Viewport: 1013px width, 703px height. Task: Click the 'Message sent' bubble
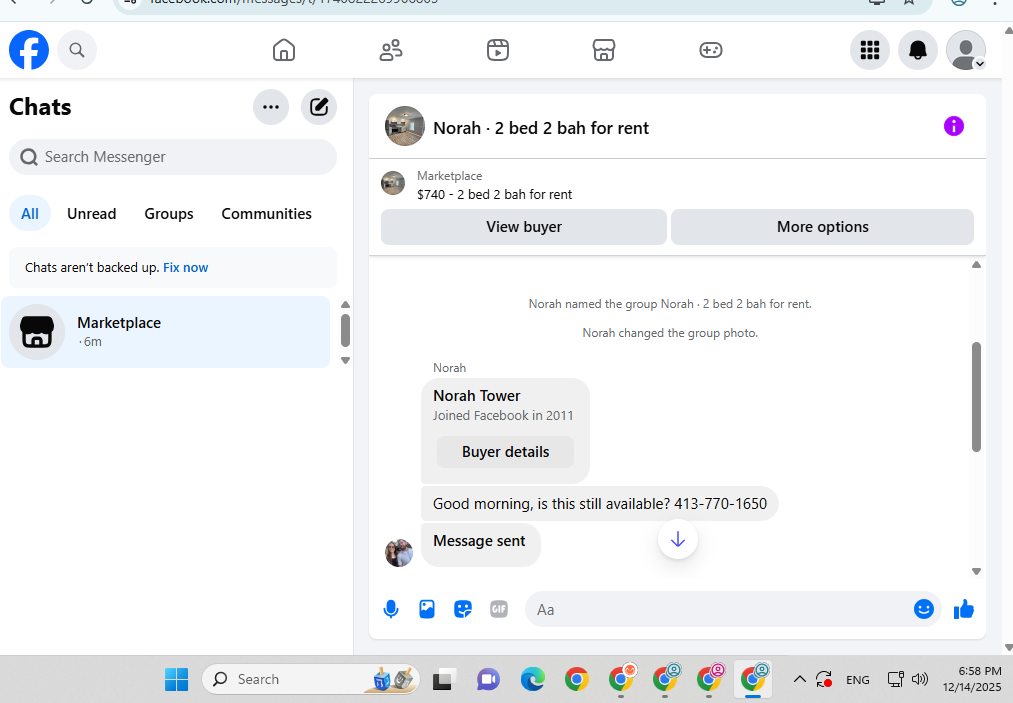tap(481, 544)
